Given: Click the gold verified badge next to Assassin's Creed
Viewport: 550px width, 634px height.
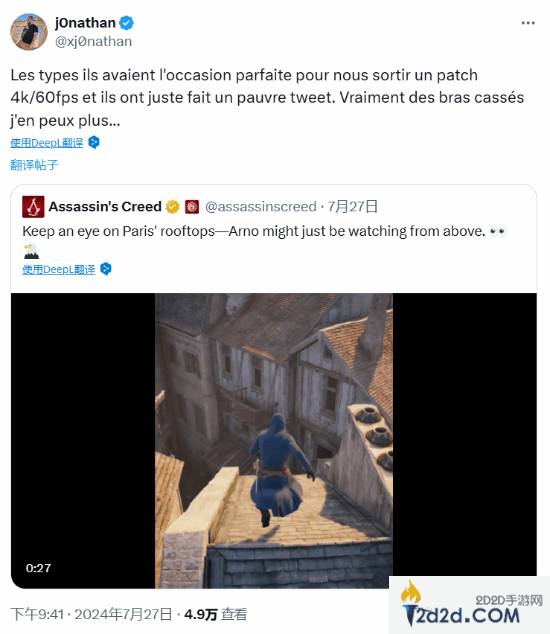Looking at the screenshot, I should (x=173, y=207).
